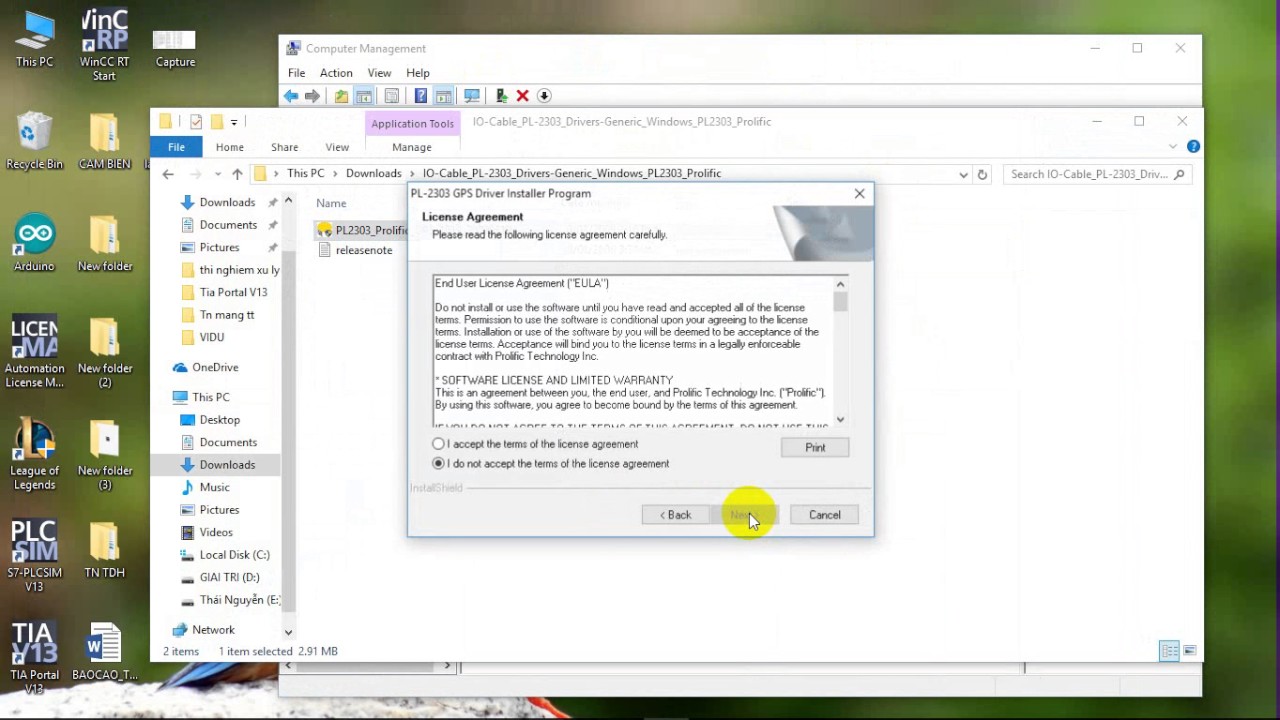The image size is (1280, 720).
Task: Click the green-arrow update driver icon in Computer Management
Action: coord(502,96)
